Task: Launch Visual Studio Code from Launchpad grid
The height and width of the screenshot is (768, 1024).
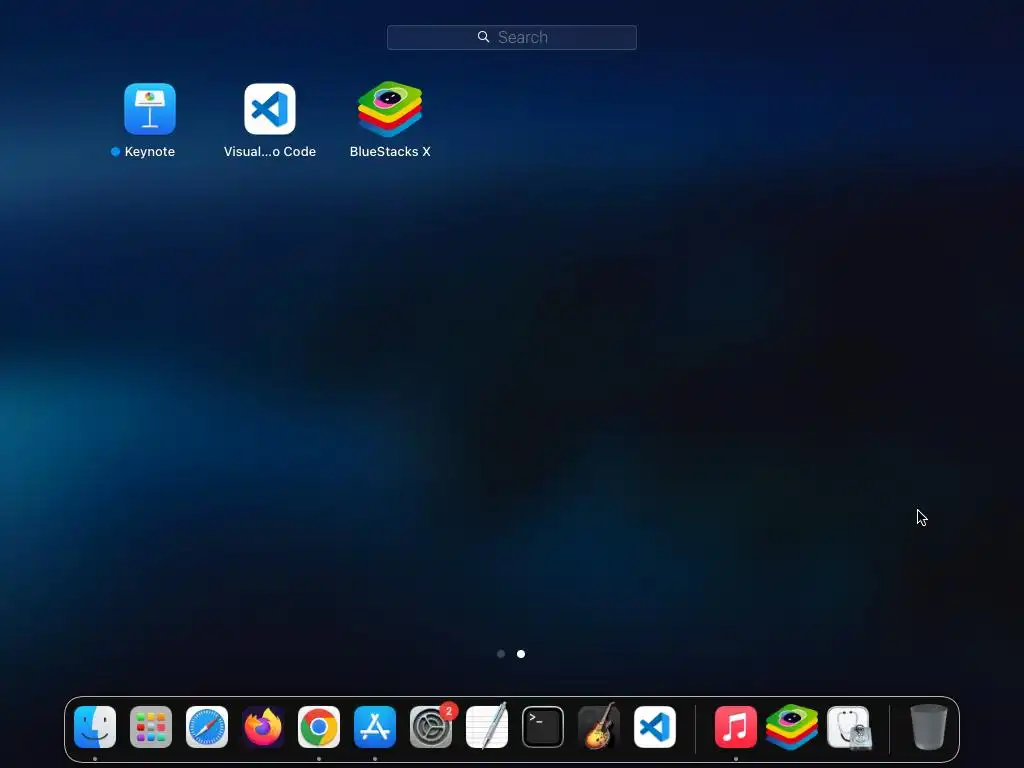Action: tap(270, 108)
